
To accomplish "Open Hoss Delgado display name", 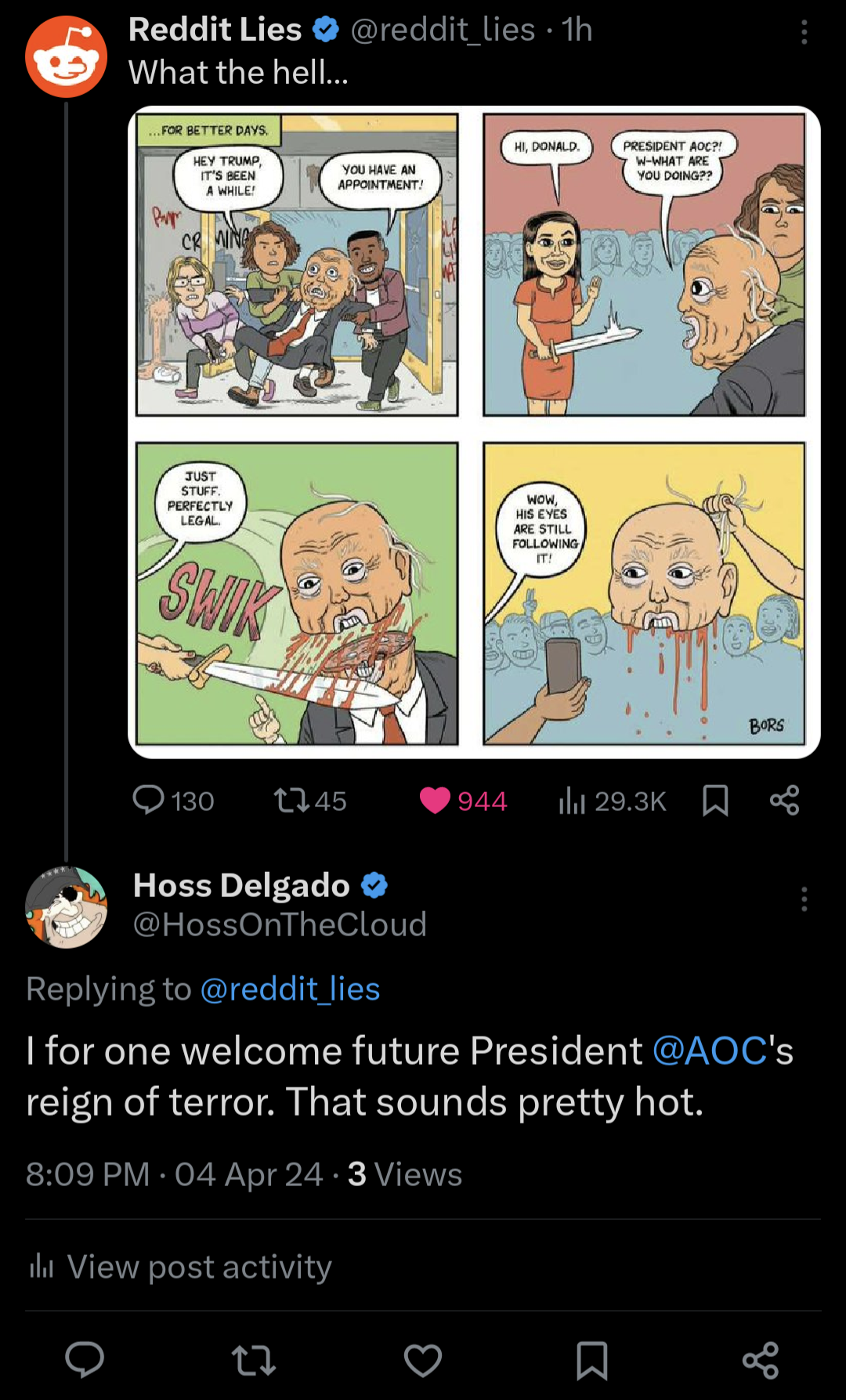I will [241, 885].
